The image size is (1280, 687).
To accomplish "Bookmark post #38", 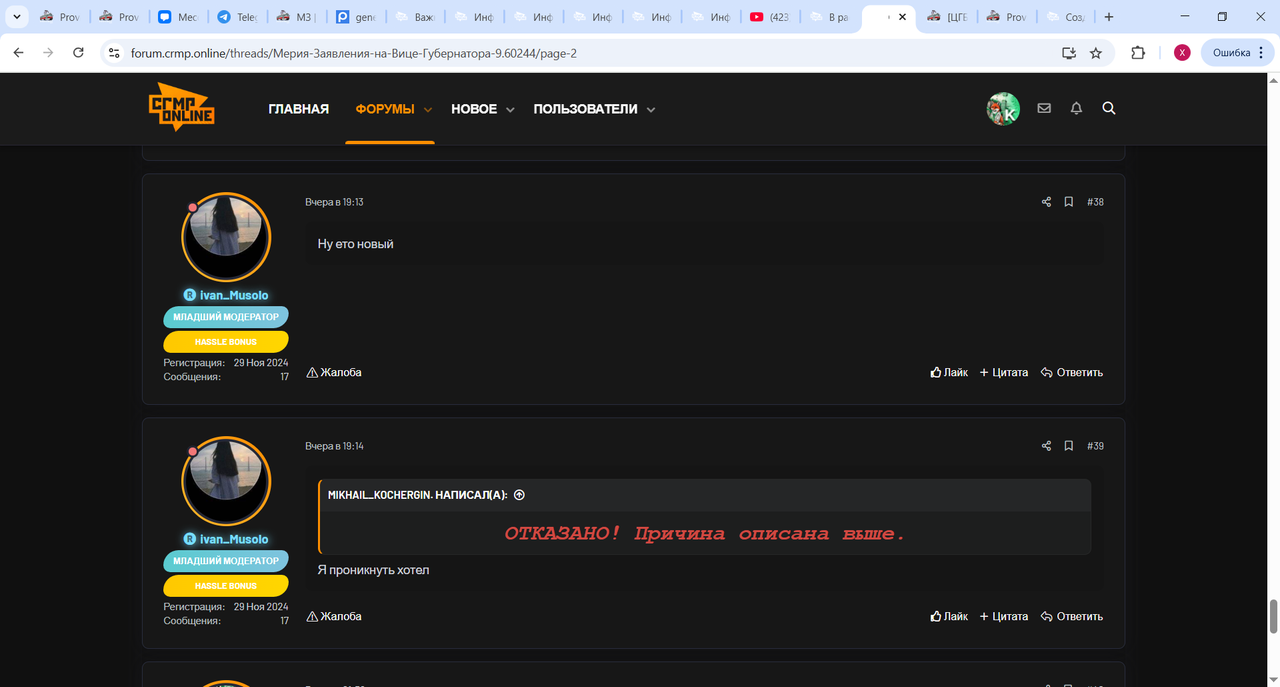I will coord(1068,202).
